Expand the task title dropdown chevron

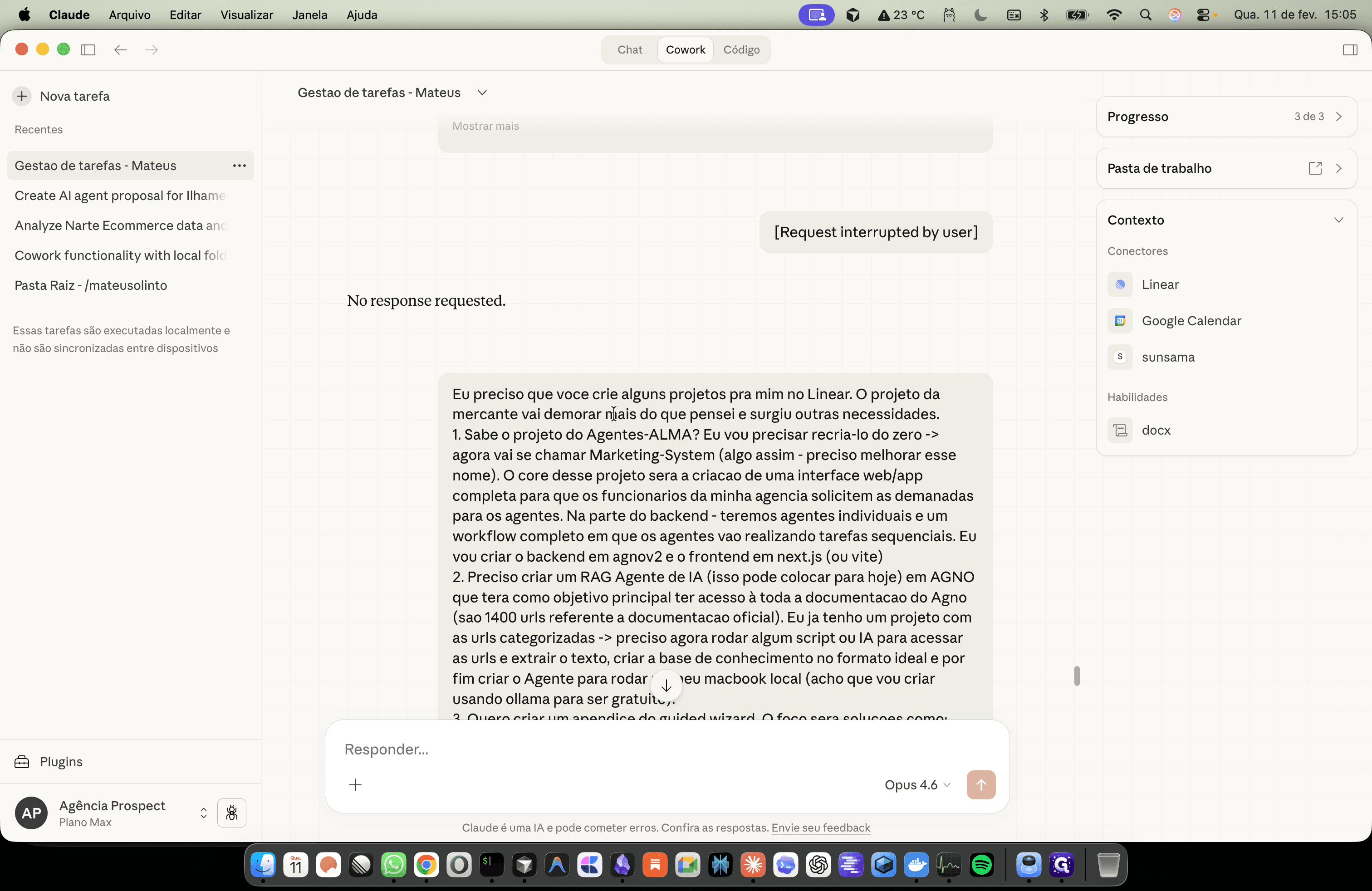(x=482, y=93)
